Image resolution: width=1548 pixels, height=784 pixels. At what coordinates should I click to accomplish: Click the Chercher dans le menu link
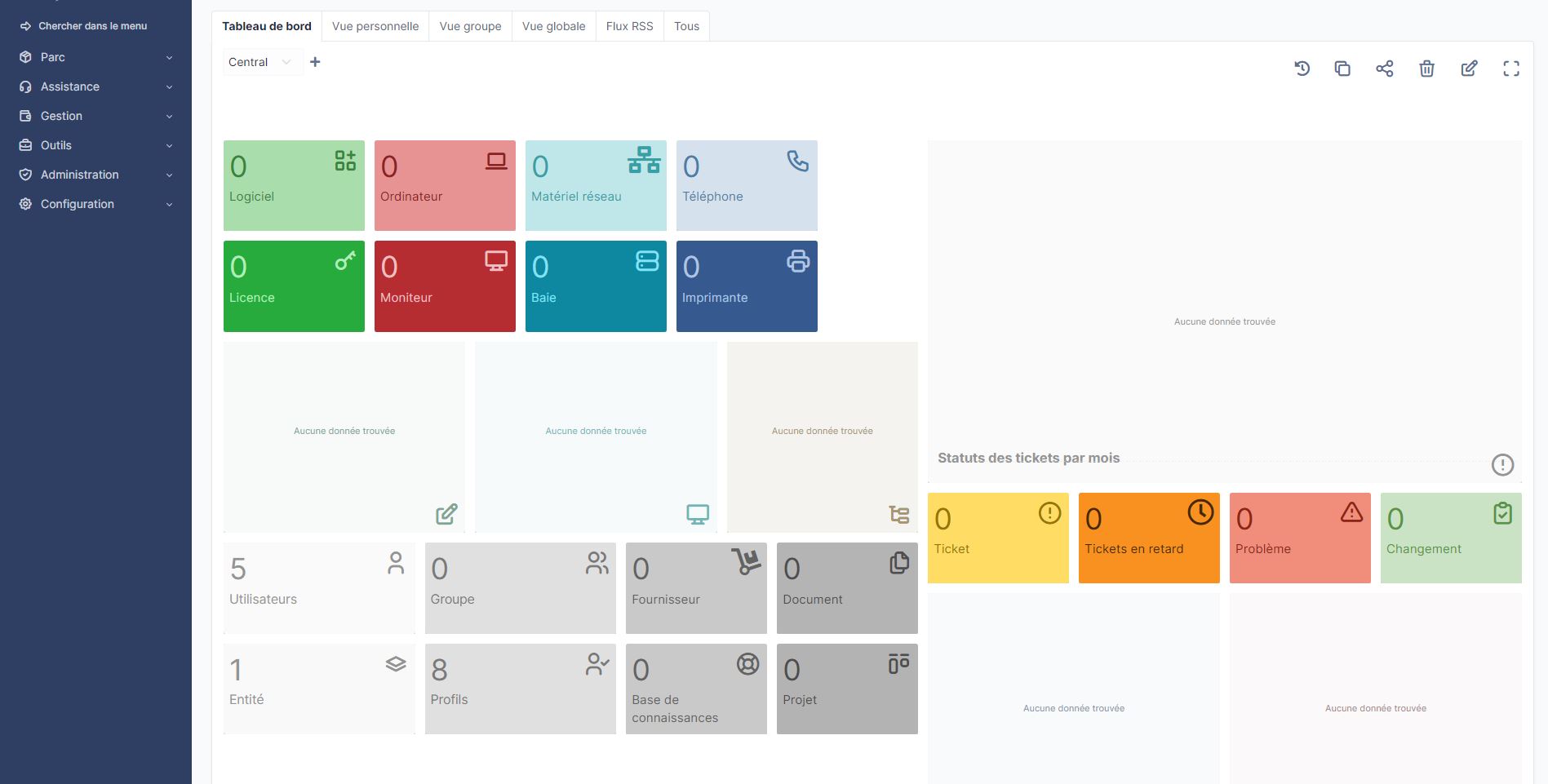(92, 26)
